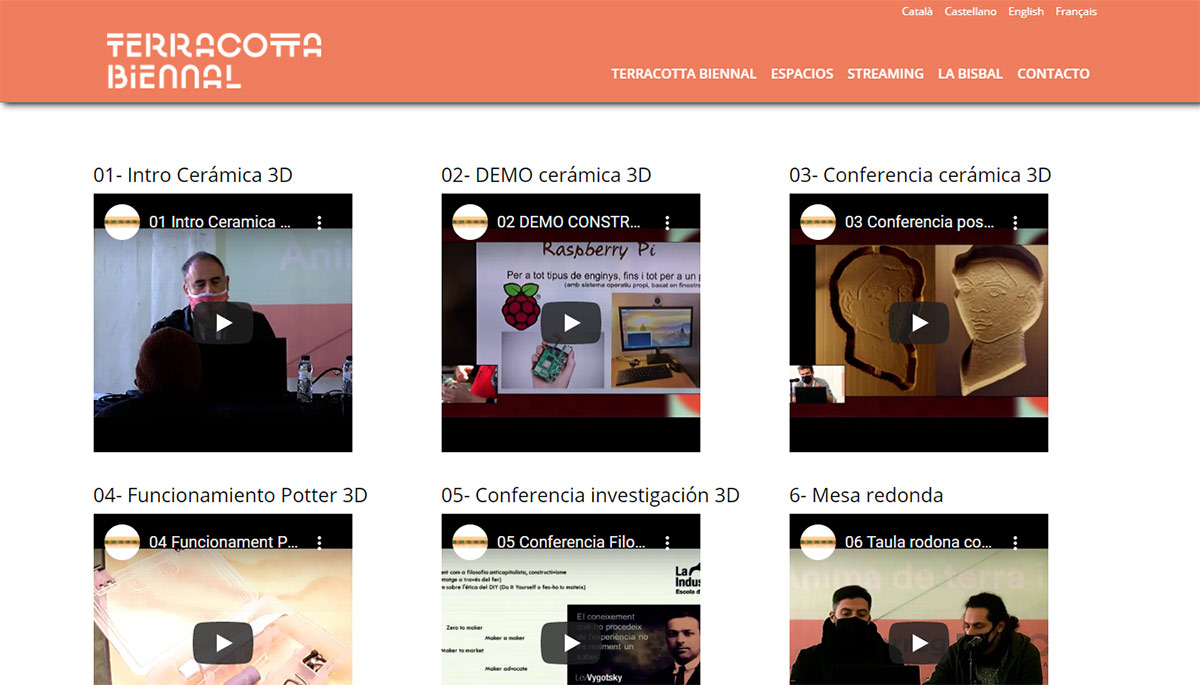The width and height of the screenshot is (1200, 685).
Task: Open three-dot menu on 02 DEMO video
Action: [x=667, y=222]
